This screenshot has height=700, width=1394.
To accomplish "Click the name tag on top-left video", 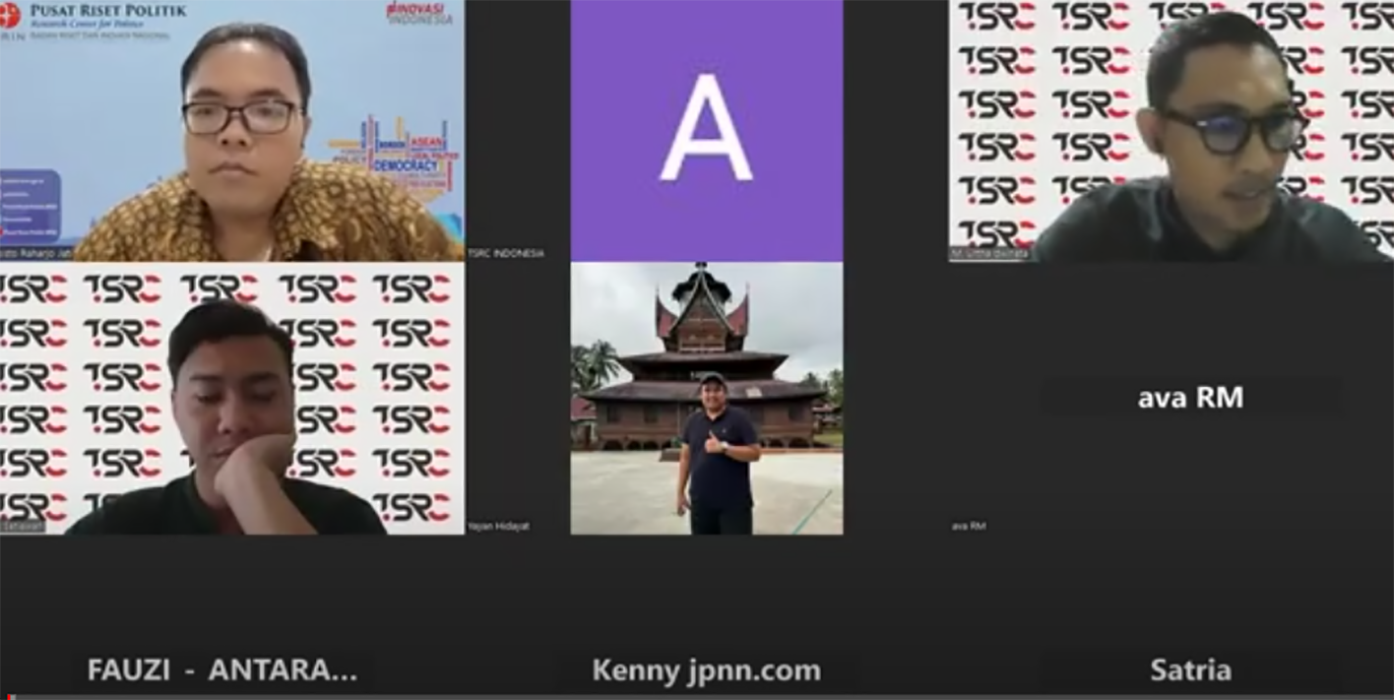I will 36,254.
